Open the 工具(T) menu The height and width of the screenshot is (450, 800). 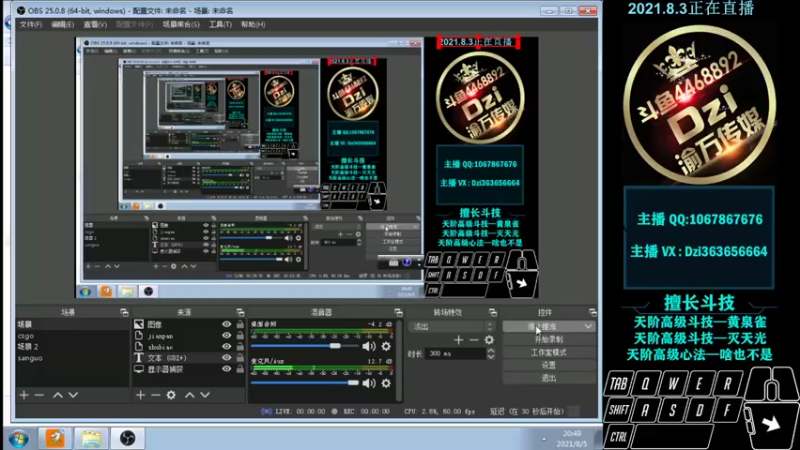click(220, 24)
